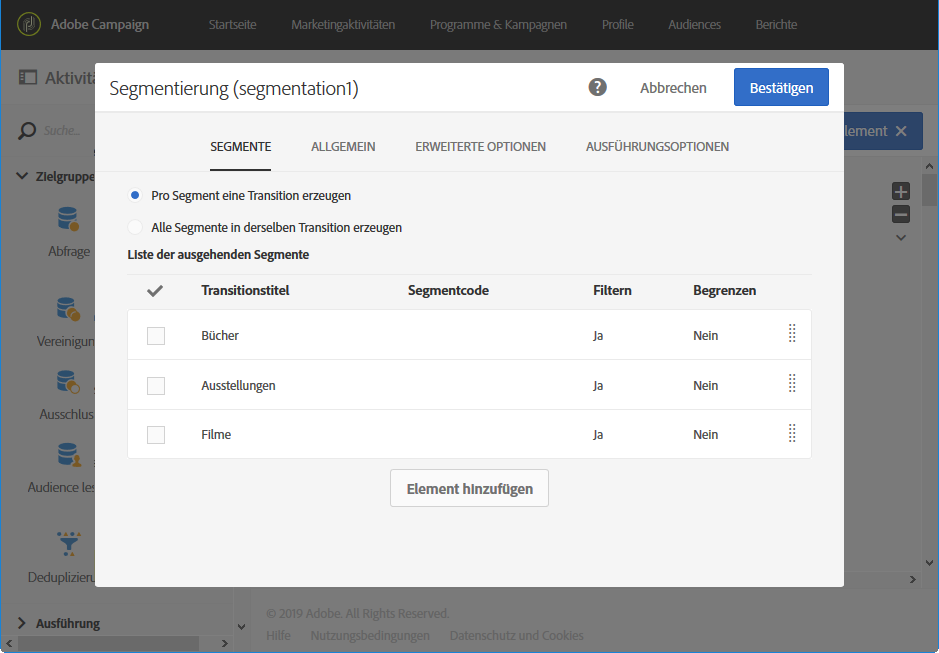Click drag handle icon for Filme row

pos(792,434)
